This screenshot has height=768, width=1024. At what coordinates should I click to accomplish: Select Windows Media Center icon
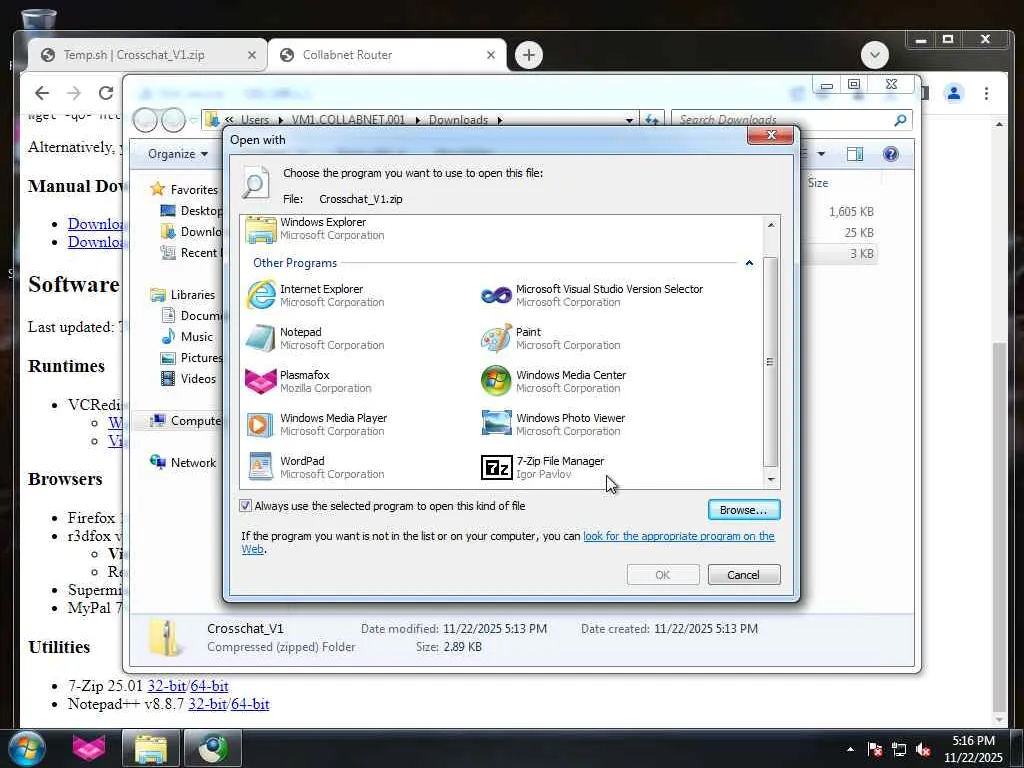pyautogui.click(x=496, y=381)
